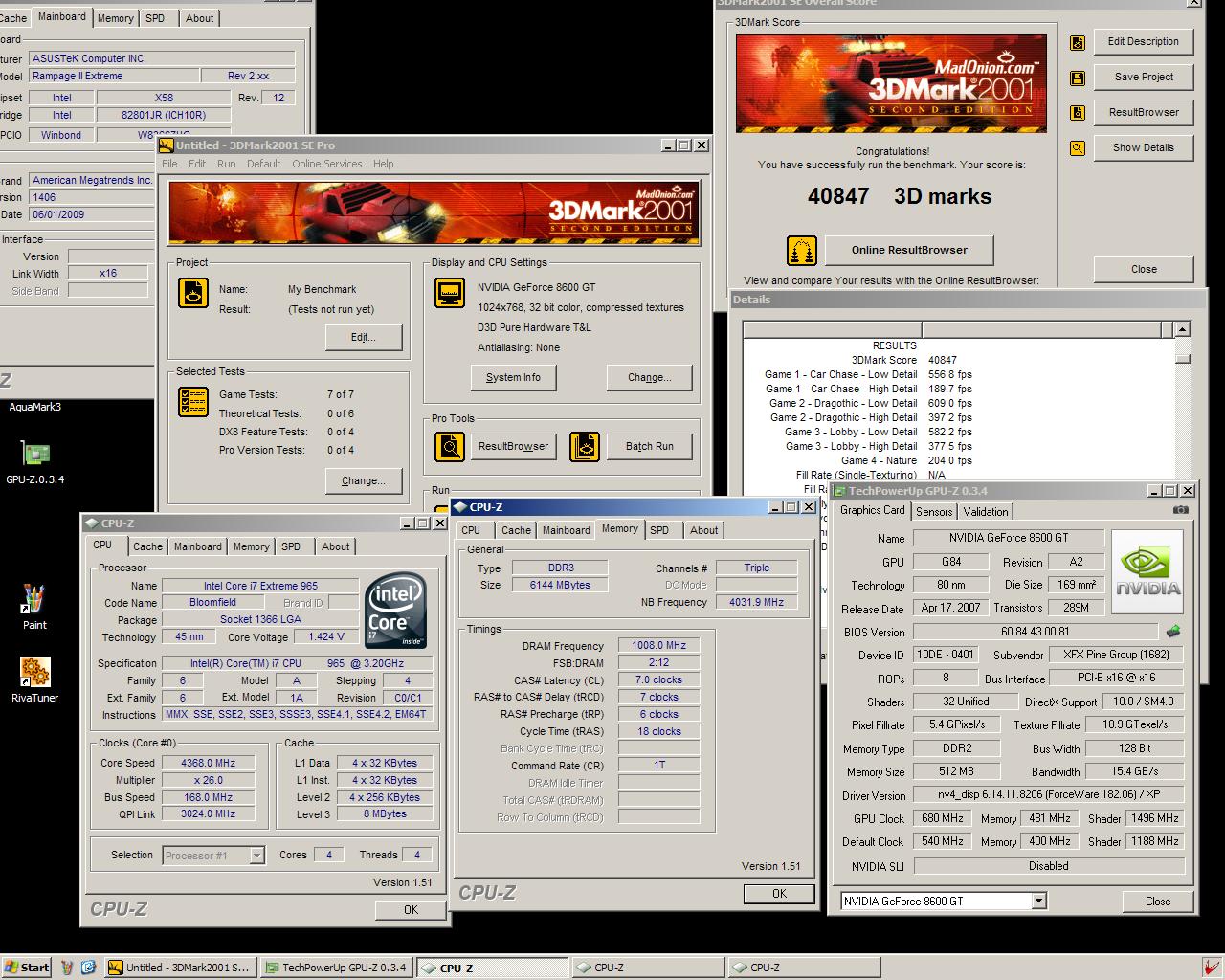
Task: Select Cache tab in CPU-Z processor window
Action: point(147,546)
